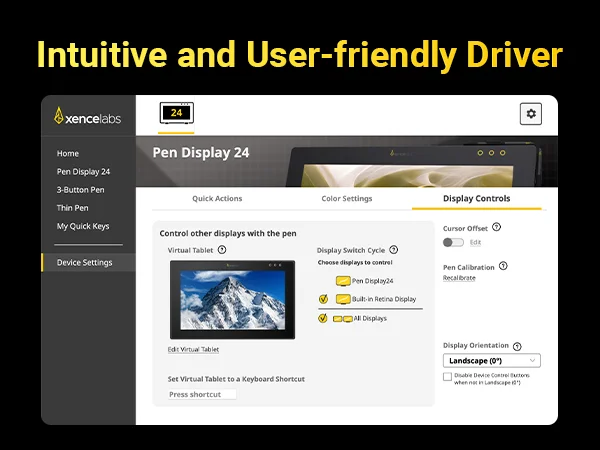Screen dimensions: 600x450
Task: Open the Cursor Offset help icon
Action: 496,227
